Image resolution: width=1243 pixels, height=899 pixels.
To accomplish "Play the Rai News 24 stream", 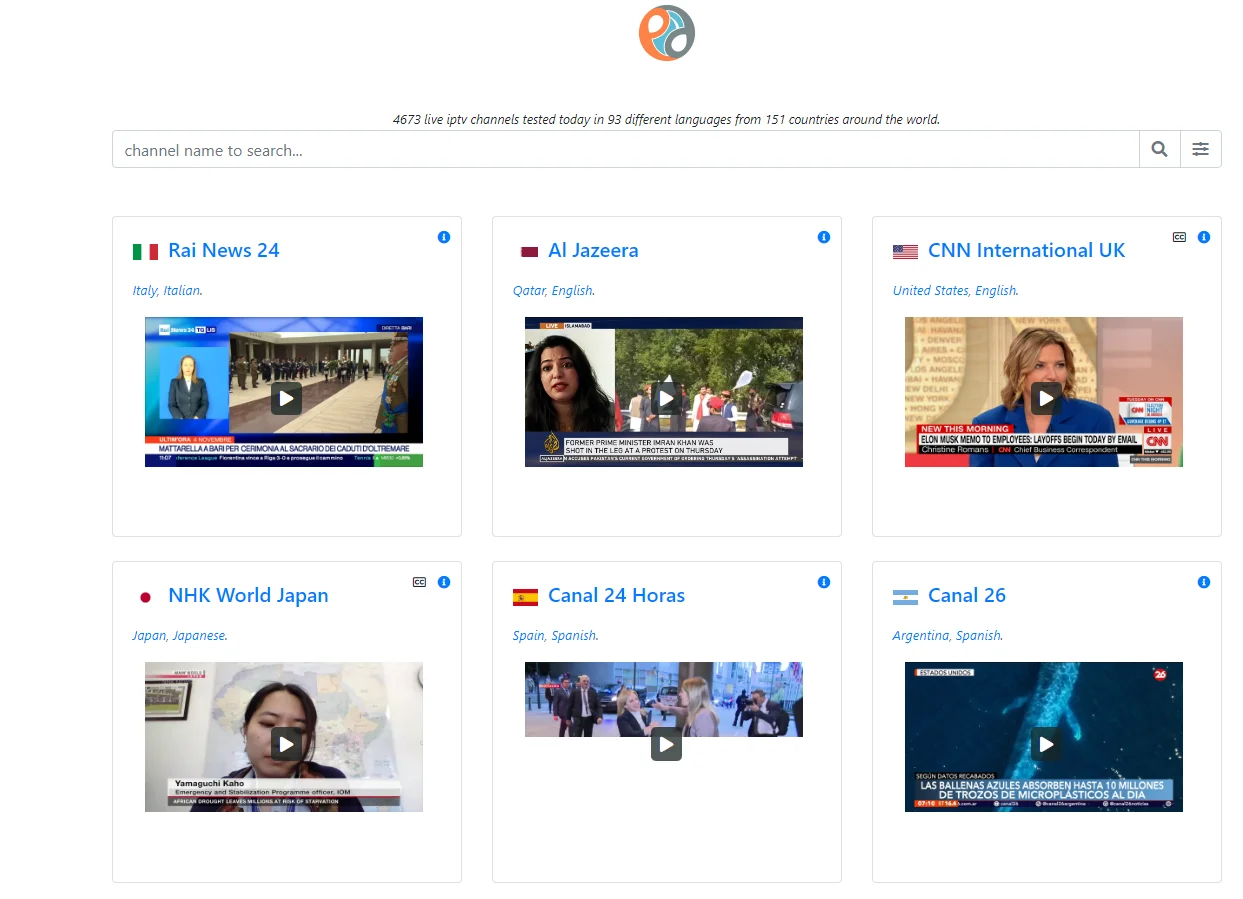I will tap(286, 398).
